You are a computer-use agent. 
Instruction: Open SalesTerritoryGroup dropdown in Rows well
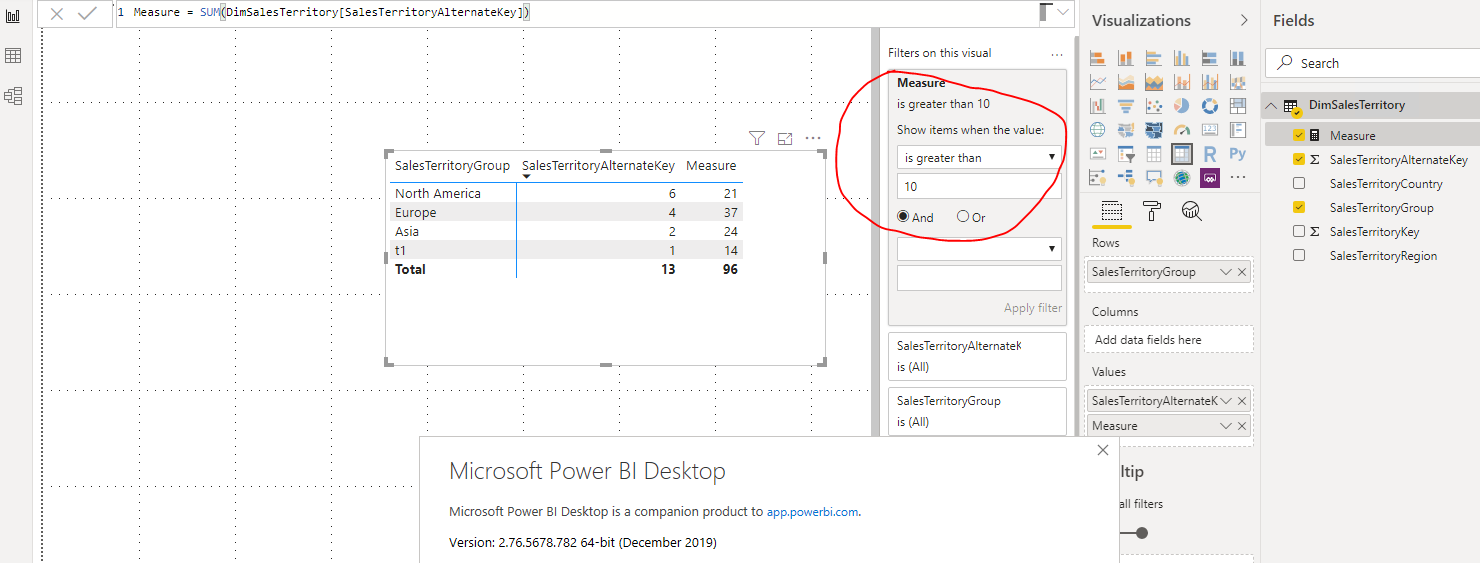coord(1227,272)
